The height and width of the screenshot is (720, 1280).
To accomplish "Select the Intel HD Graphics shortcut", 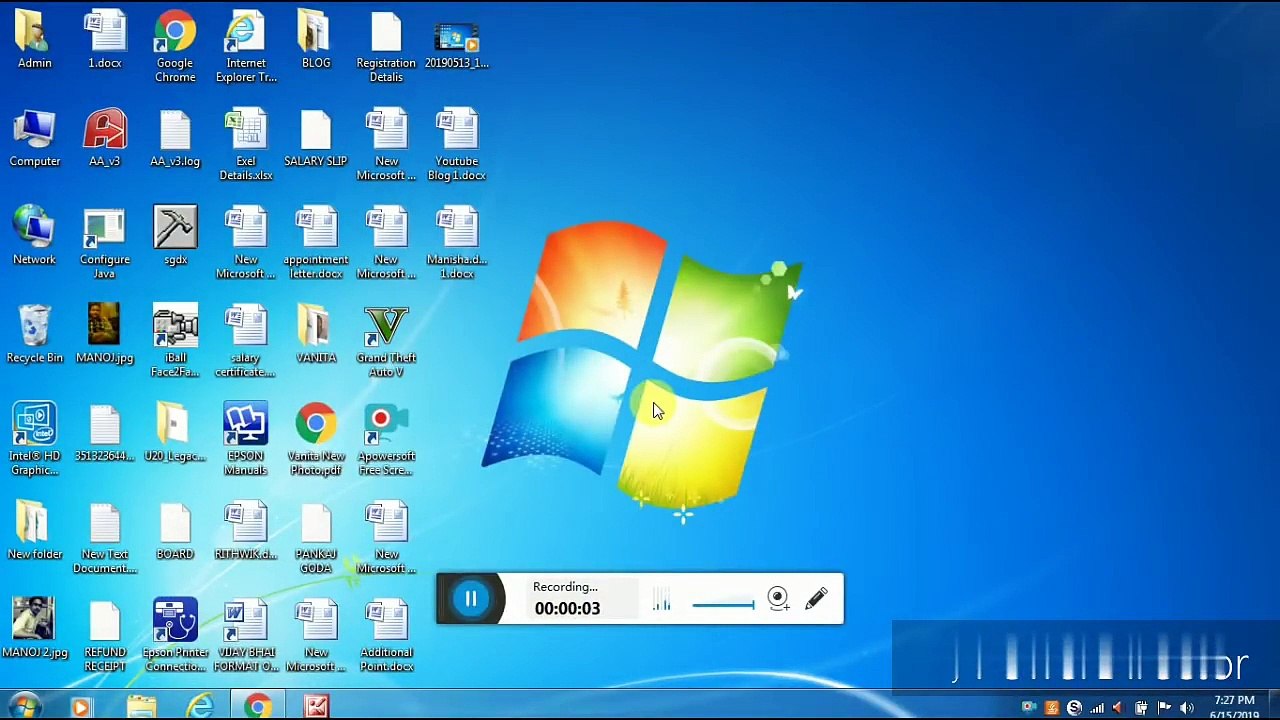I will click(35, 439).
